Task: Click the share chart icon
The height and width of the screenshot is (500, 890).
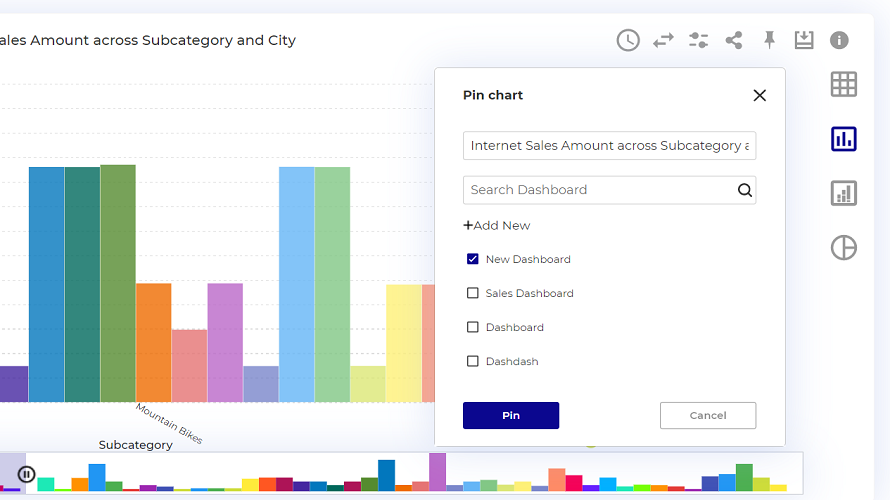Action: pos(734,40)
